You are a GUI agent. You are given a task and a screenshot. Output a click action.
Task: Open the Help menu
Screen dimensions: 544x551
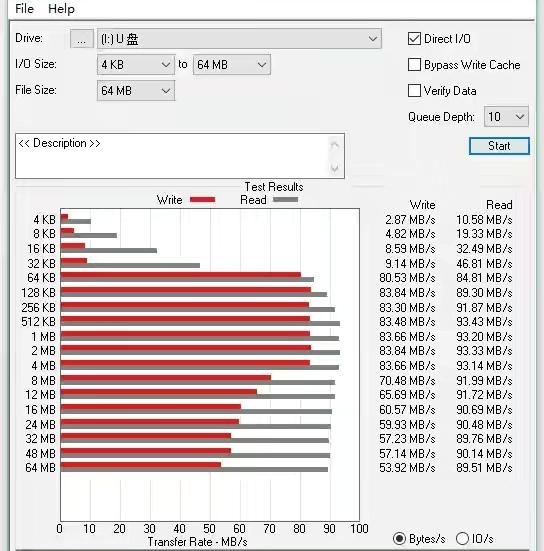tap(61, 8)
